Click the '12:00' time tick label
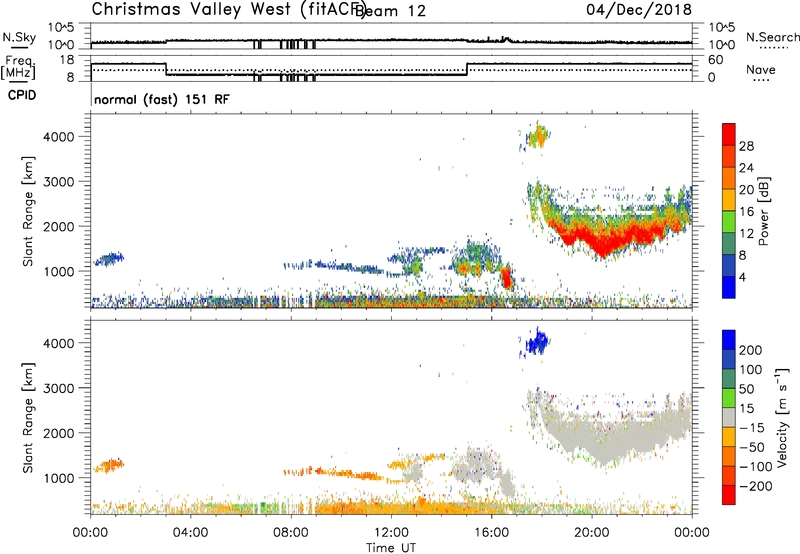Image resolution: width=800 pixels, height=554 pixels. [391, 533]
